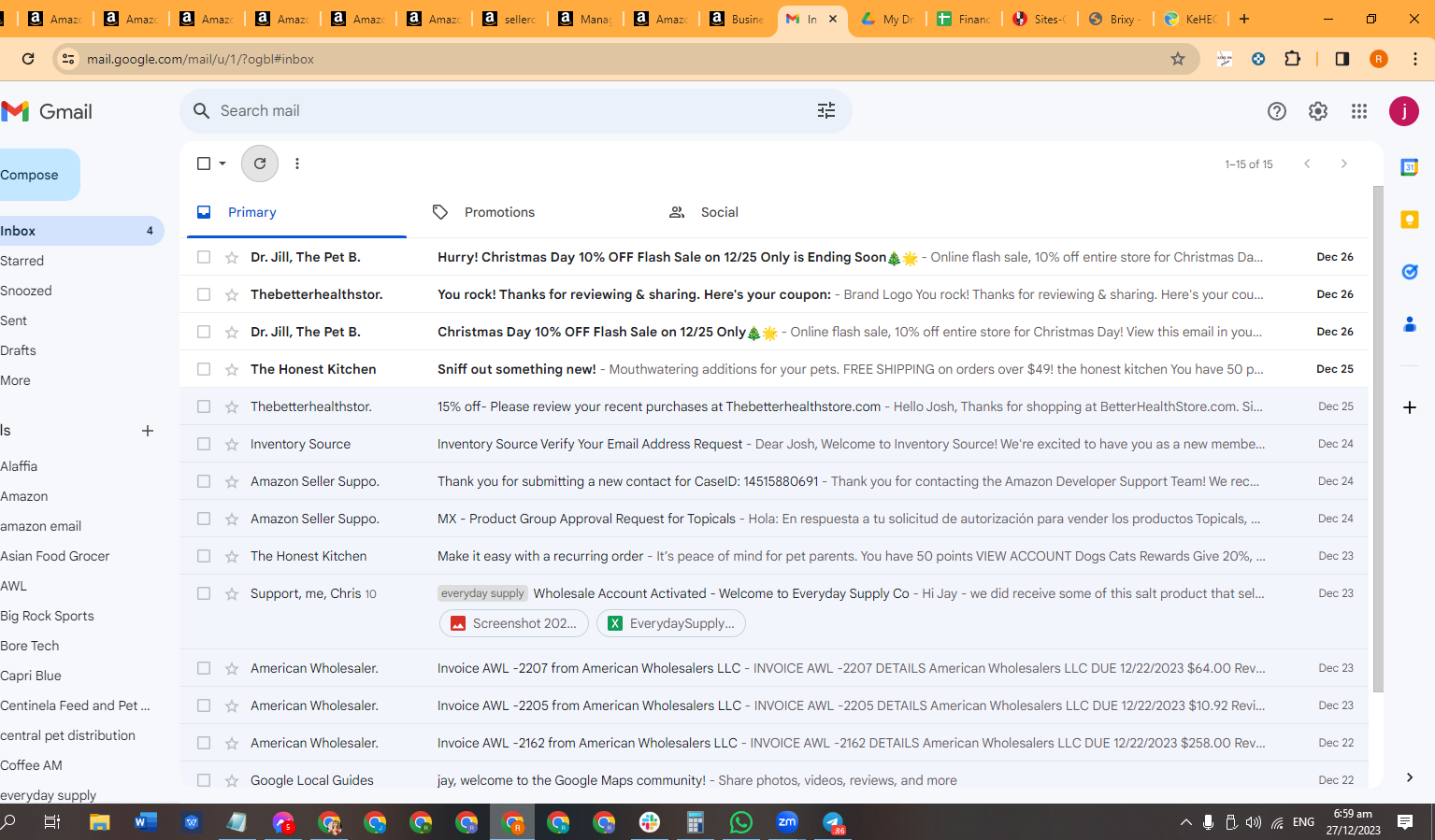Image resolution: width=1435 pixels, height=840 pixels.
Task: Open the Screenshot attachment chip
Action: [x=514, y=623]
